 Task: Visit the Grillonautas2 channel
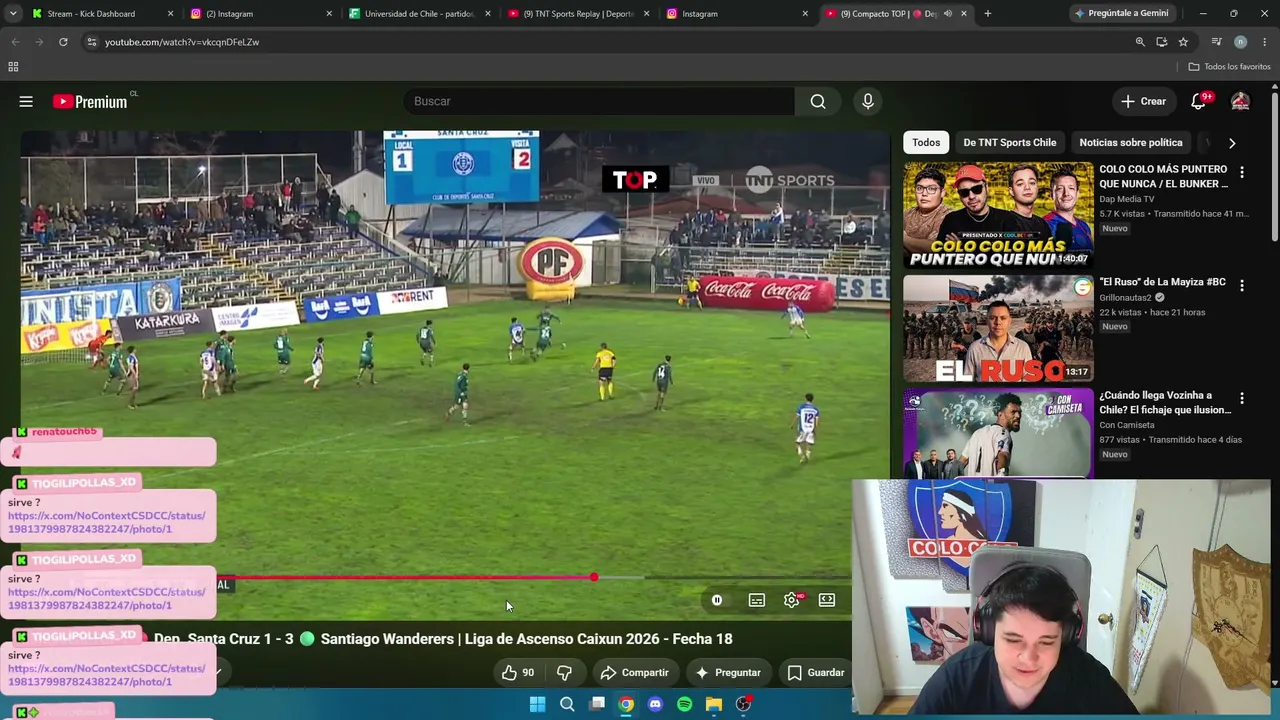(x=1127, y=298)
